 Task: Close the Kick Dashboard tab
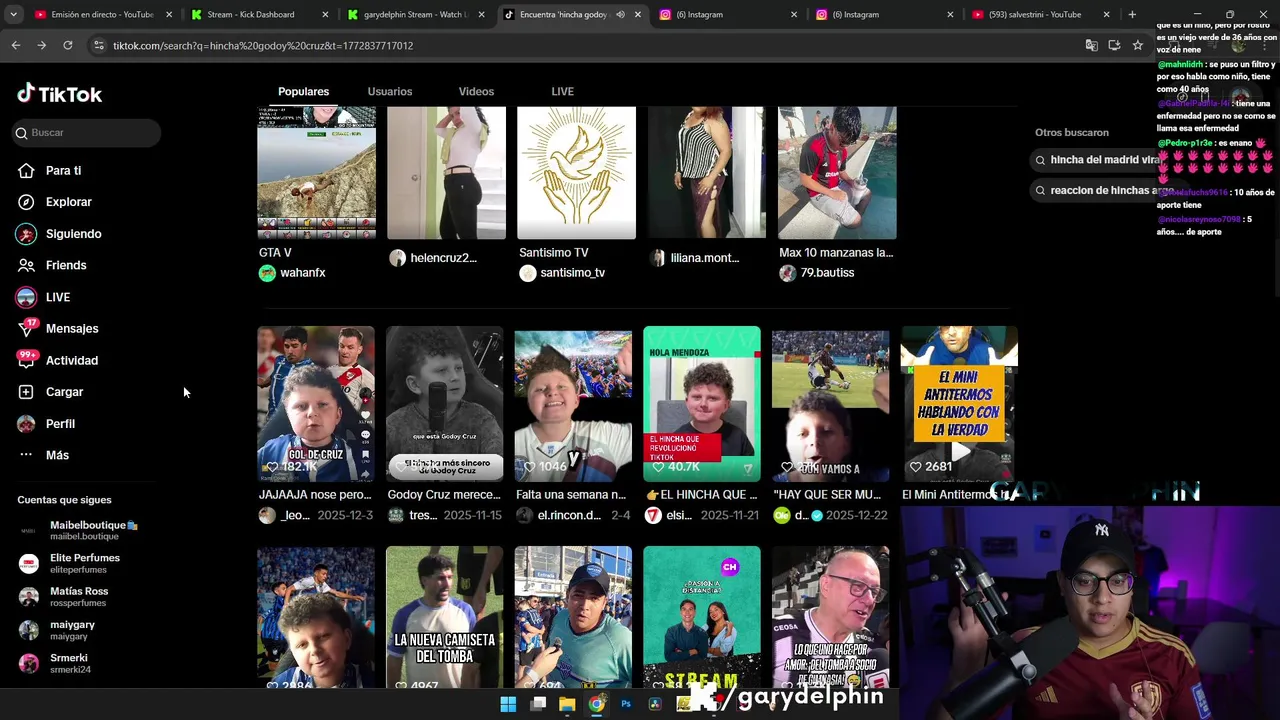tap(326, 15)
